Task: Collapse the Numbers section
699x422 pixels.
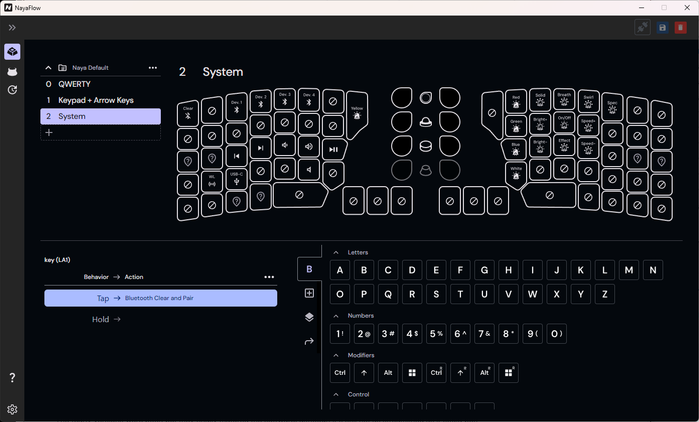Action: click(x=336, y=315)
